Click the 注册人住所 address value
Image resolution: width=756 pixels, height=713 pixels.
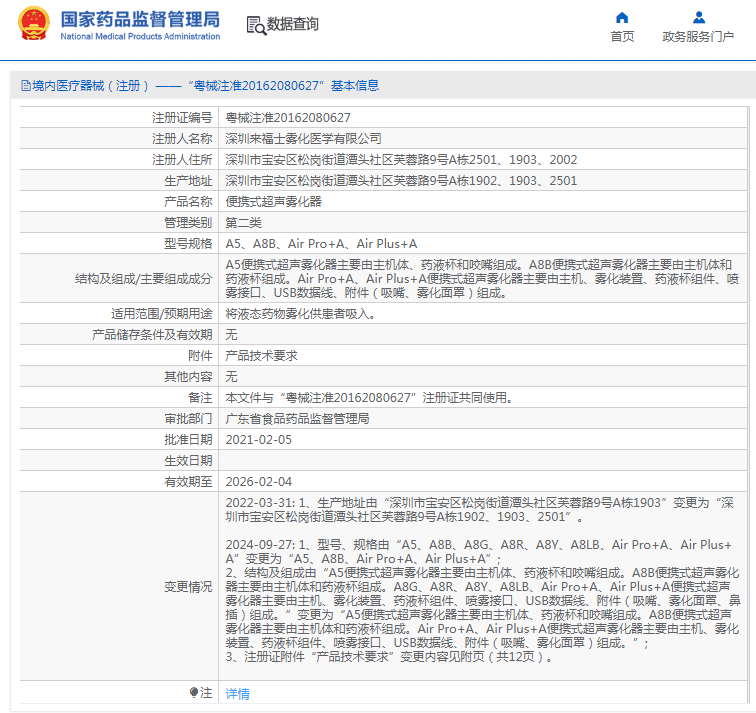point(401,160)
